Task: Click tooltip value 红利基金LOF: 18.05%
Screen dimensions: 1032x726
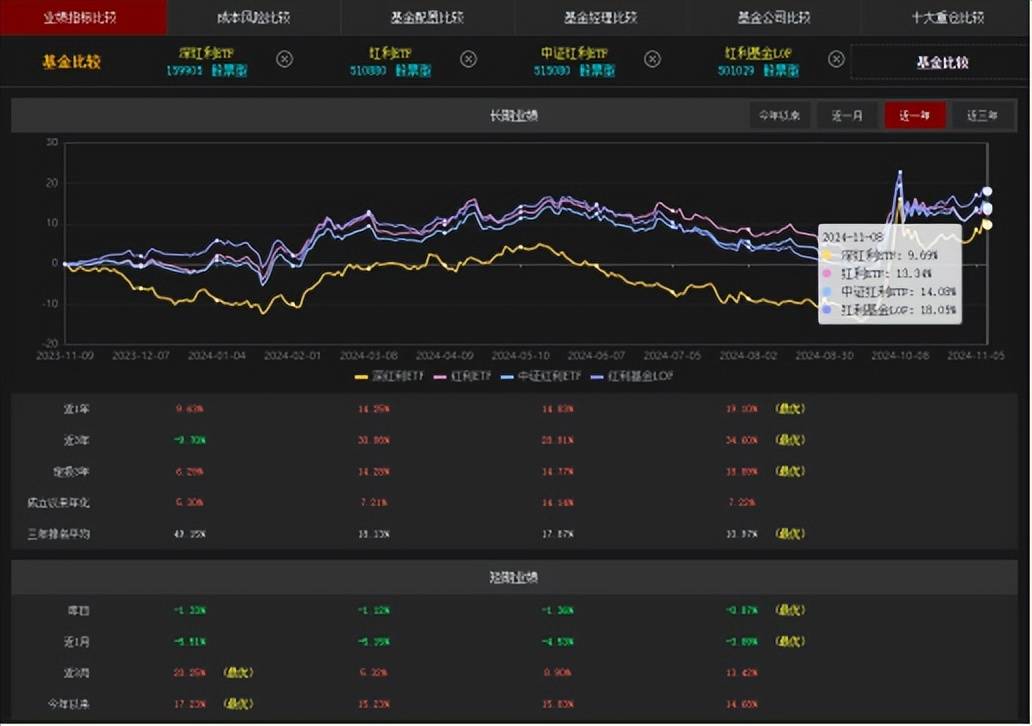Action: pos(898,310)
